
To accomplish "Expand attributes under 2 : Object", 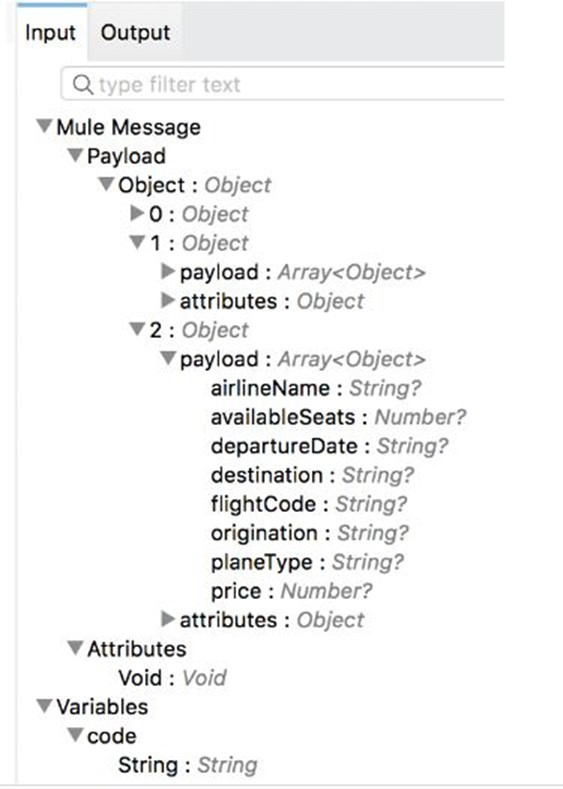I will [x=168, y=619].
